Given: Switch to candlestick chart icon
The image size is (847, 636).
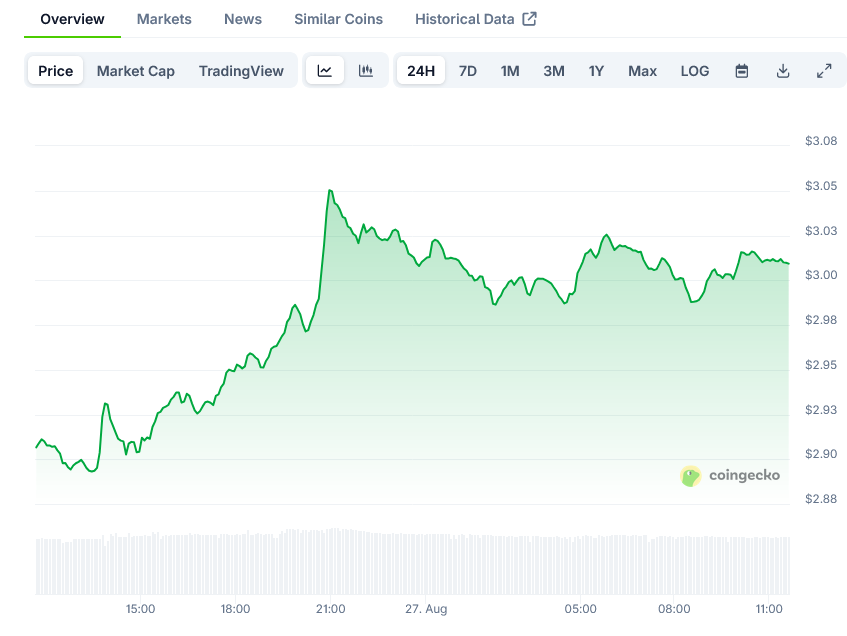Looking at the screenshot, I should tap(366, 71).
